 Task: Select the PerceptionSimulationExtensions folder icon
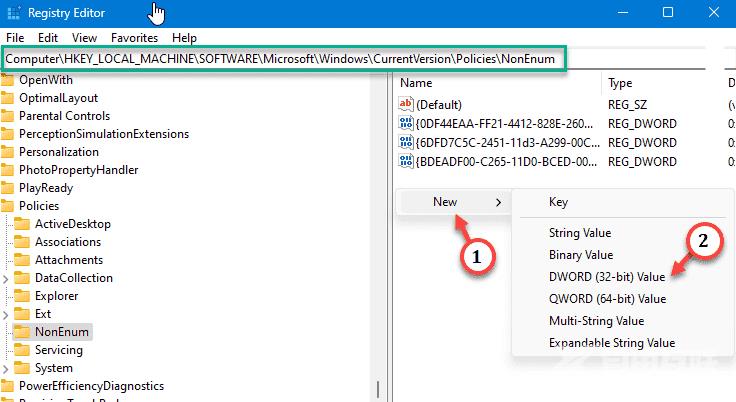tap(7, 134)
